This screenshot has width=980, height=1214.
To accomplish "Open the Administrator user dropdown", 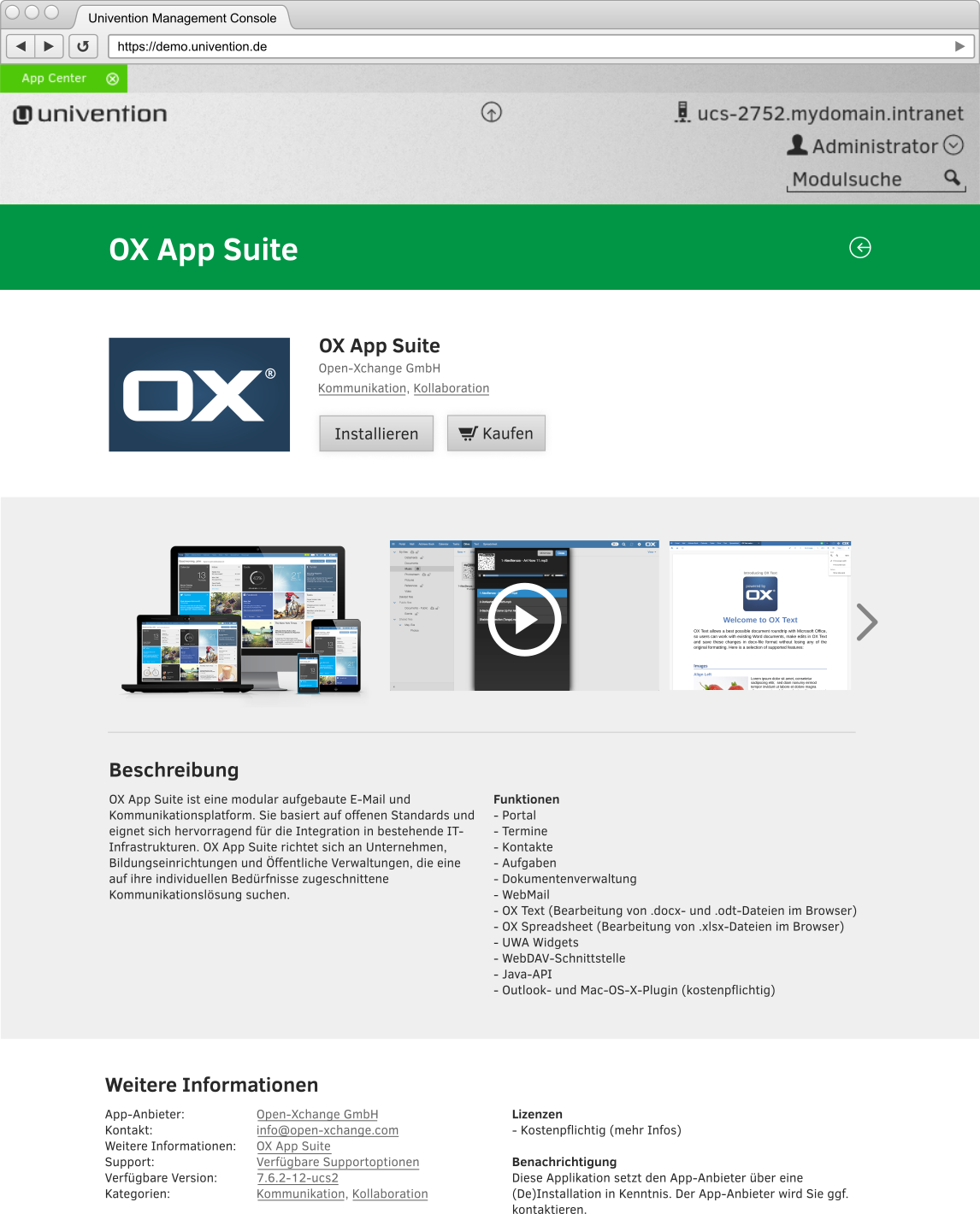I will click(953, 145).
